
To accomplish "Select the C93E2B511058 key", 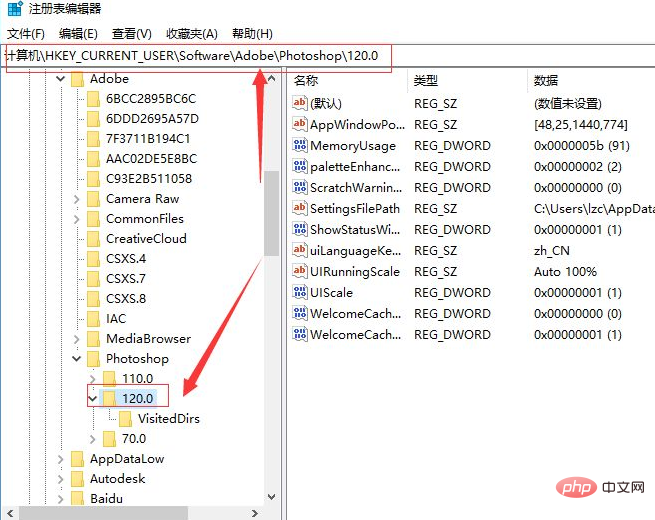I will coord(149,179).
